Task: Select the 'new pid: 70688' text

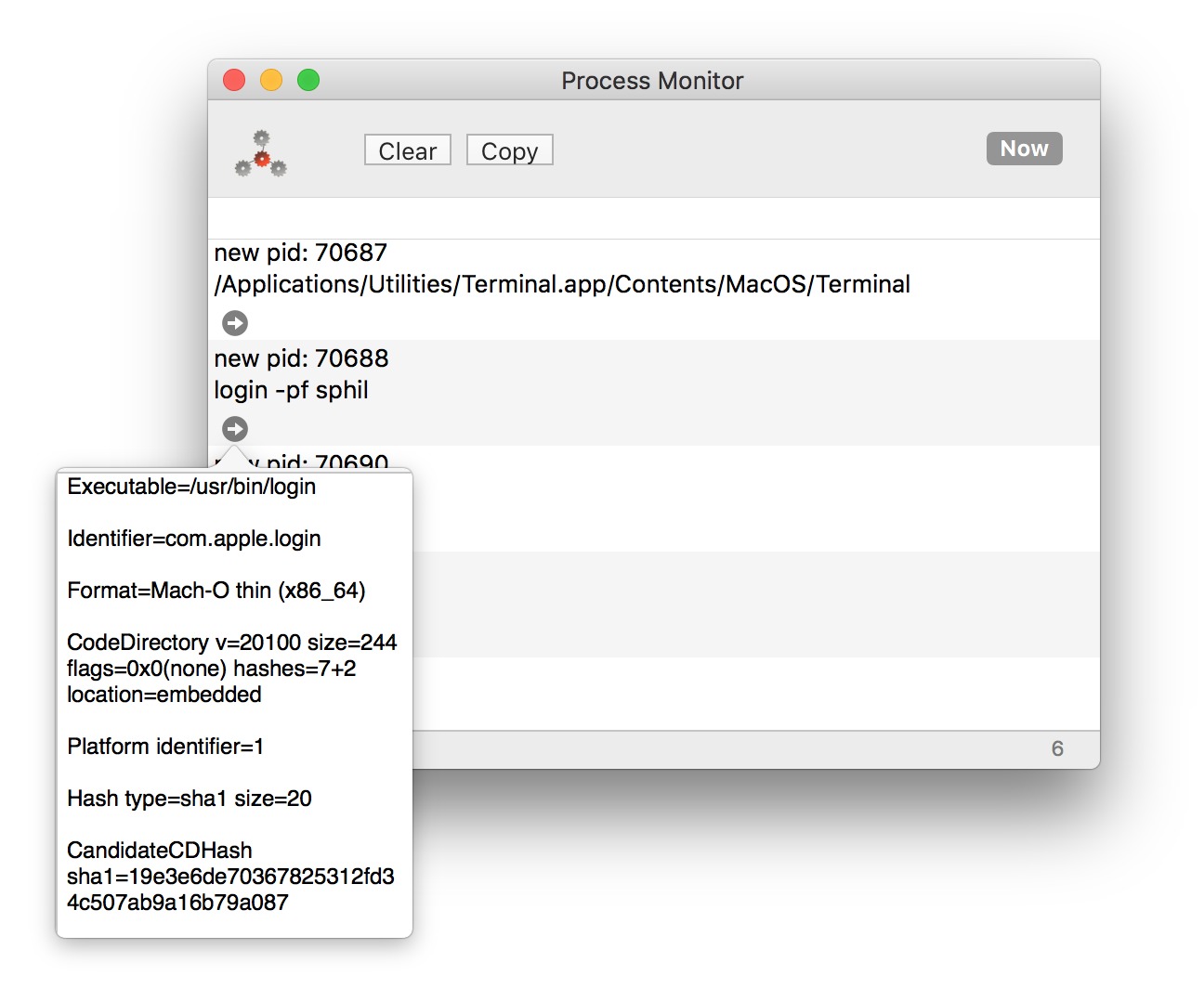Action: coord(301,358)
